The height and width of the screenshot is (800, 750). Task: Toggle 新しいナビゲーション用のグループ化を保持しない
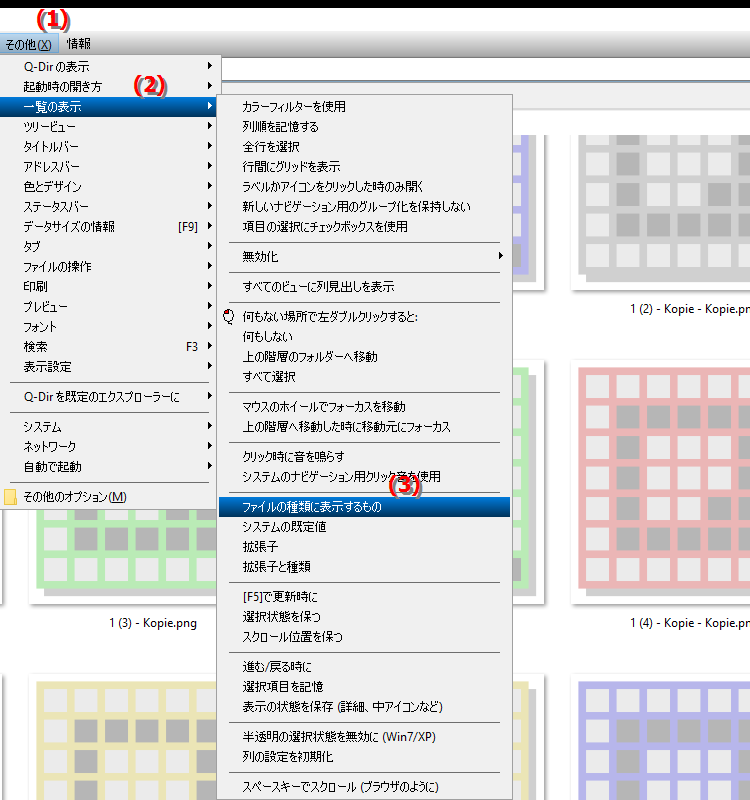tap(364, 207)
